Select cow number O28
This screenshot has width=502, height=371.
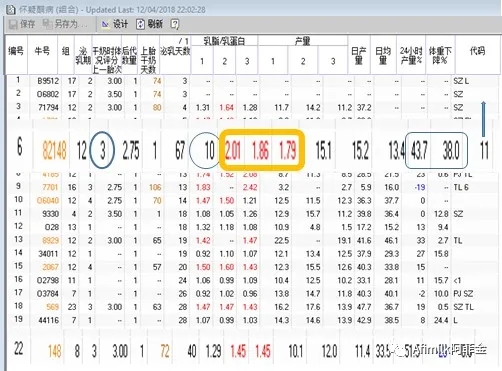point(52,227)
